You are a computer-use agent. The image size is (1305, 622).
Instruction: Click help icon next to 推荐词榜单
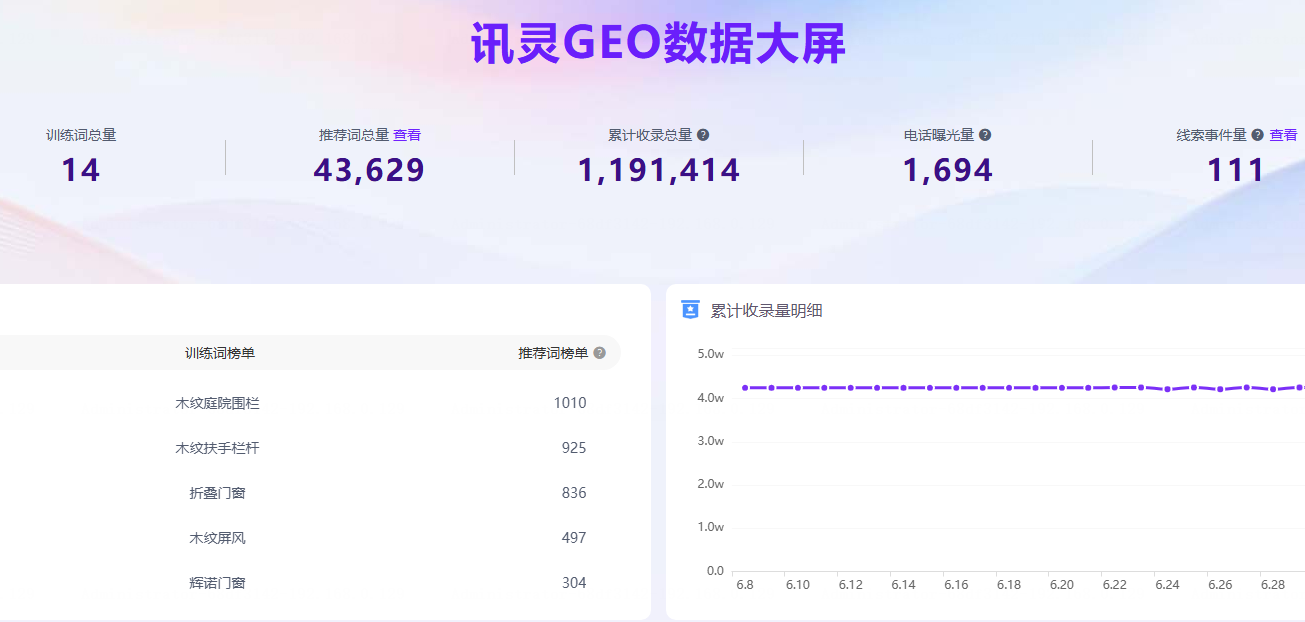point(600,353)
